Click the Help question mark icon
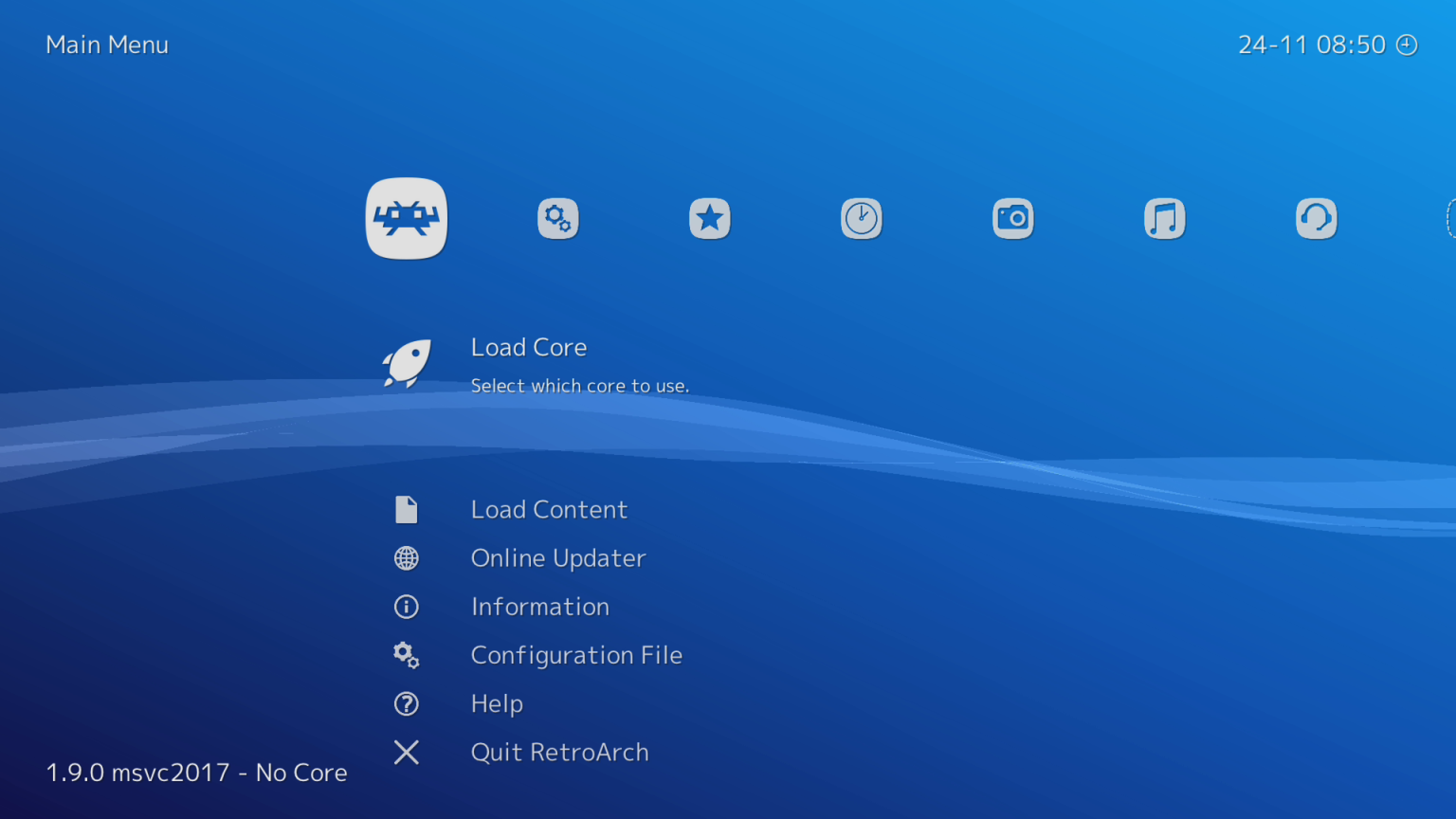The height and width of the screenshot is (819, 1456). (x=406, y=703)
